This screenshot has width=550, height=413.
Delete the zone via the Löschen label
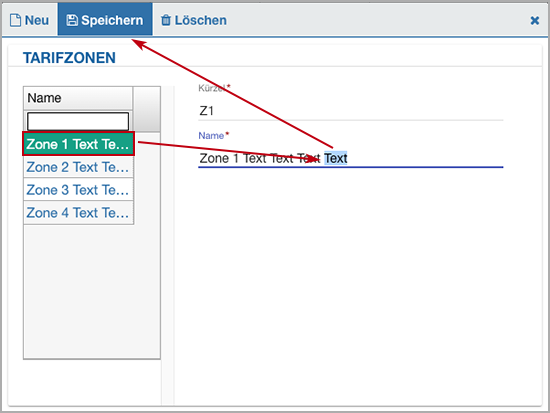point(201,20)
